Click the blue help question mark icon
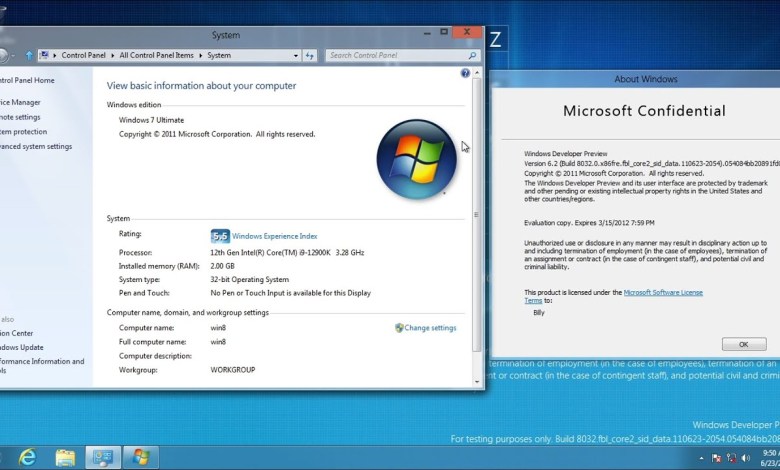 (465, 73)
